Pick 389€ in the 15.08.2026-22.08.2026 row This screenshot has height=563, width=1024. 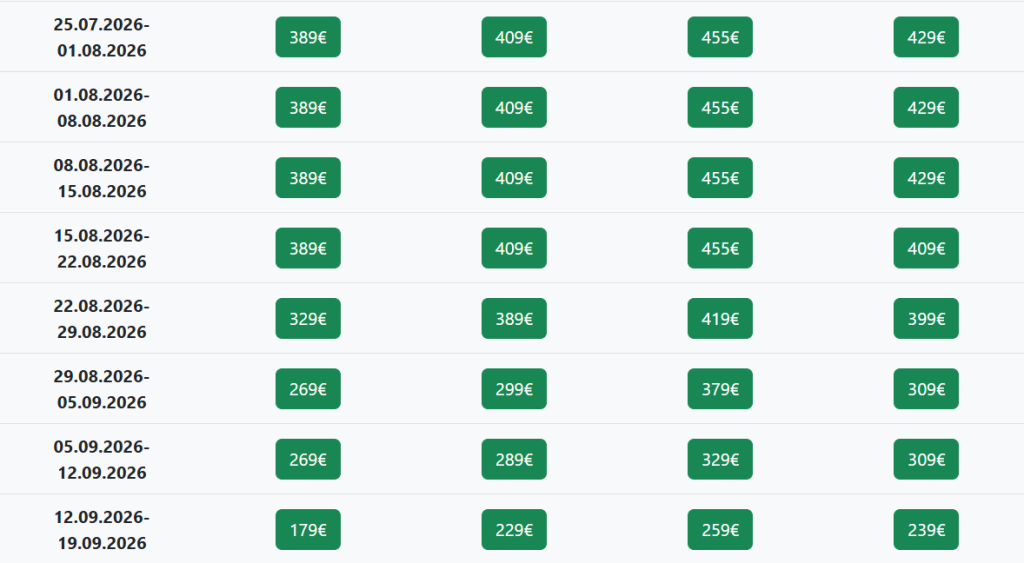coord(308,248)
